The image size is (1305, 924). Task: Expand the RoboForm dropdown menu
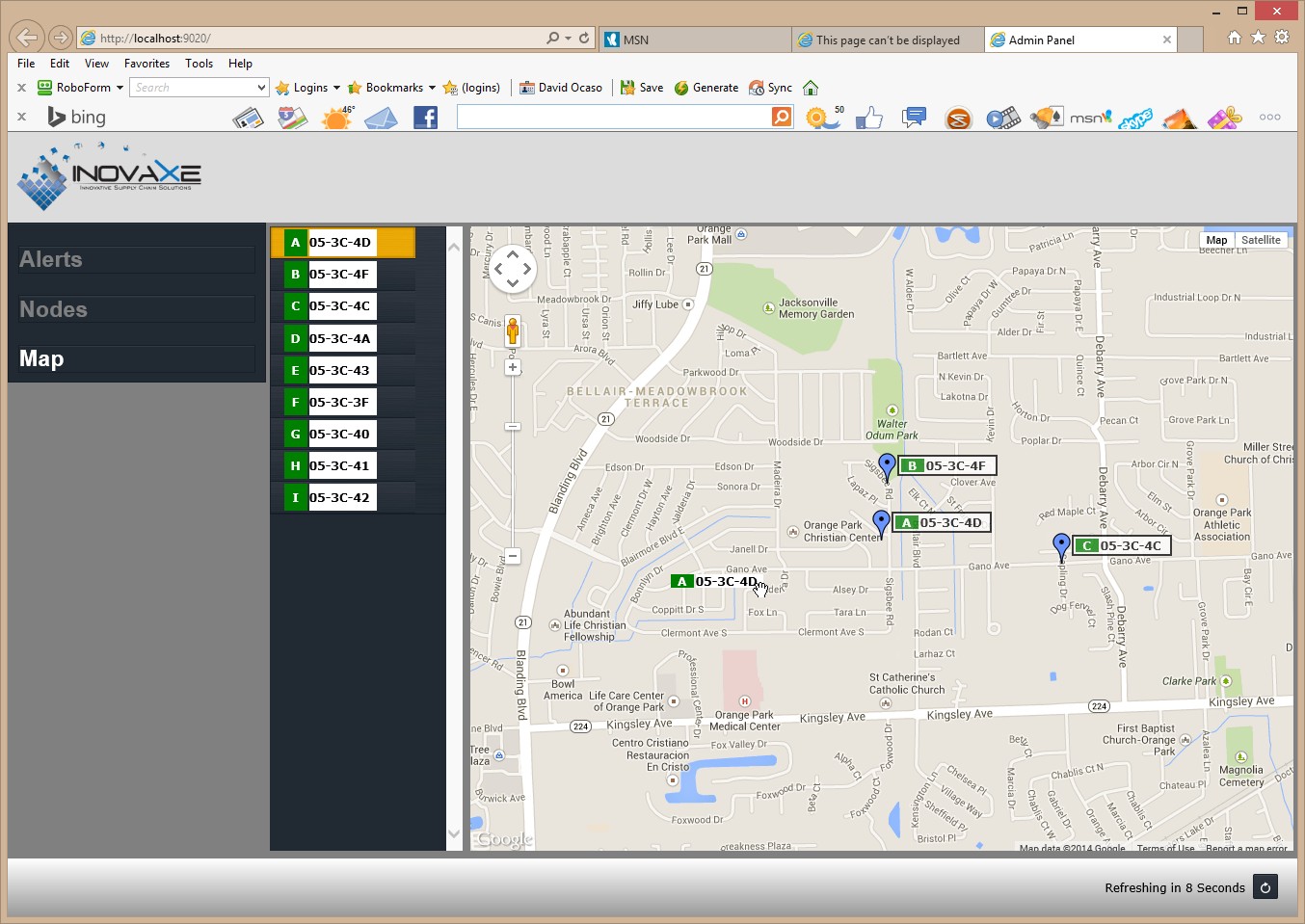(x=120, y=88)
